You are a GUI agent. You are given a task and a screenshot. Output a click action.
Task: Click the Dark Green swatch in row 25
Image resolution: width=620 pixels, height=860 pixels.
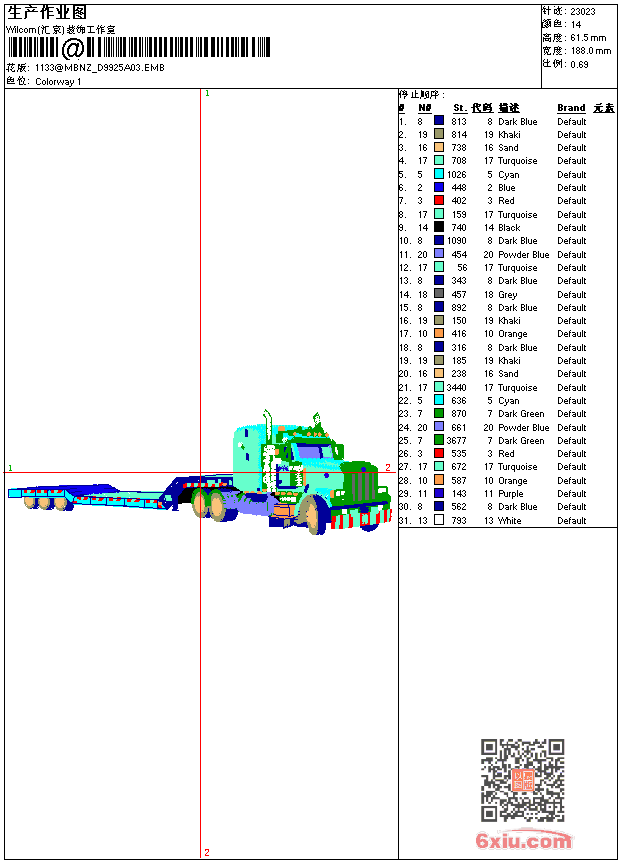click(x=439, y=440)
